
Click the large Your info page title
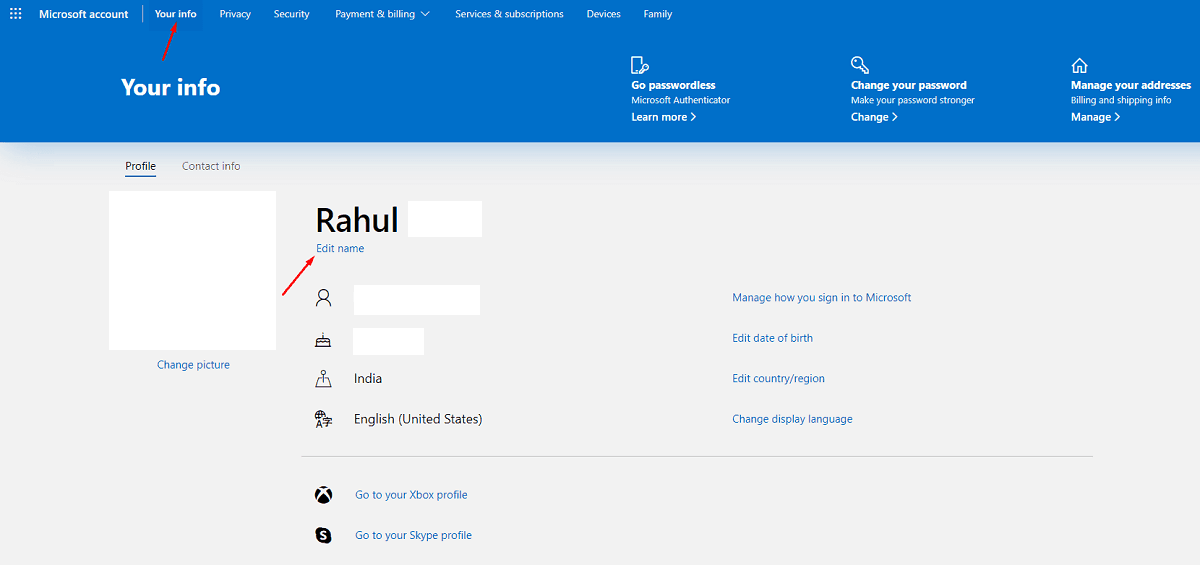(x=171, y=88)
